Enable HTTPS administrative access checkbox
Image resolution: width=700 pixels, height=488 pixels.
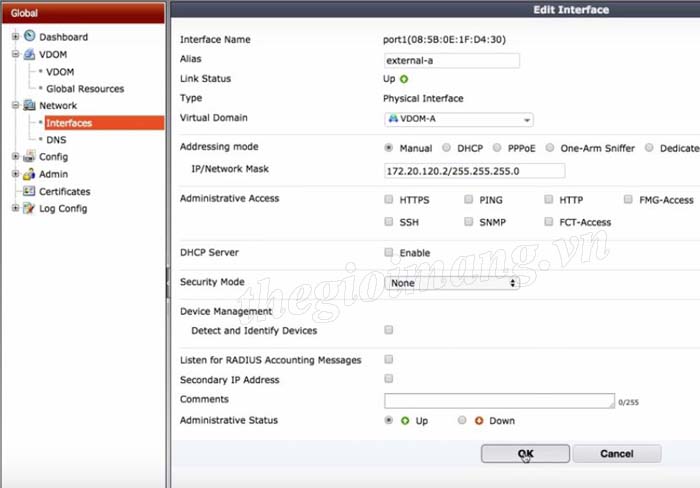(x=389, y=200)
